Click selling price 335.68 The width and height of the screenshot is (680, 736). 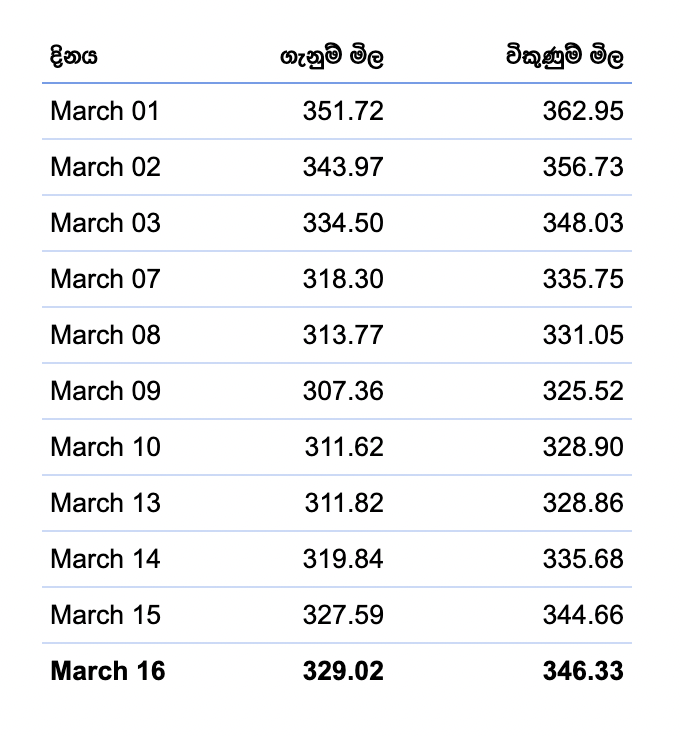click(x=583, y=559)
